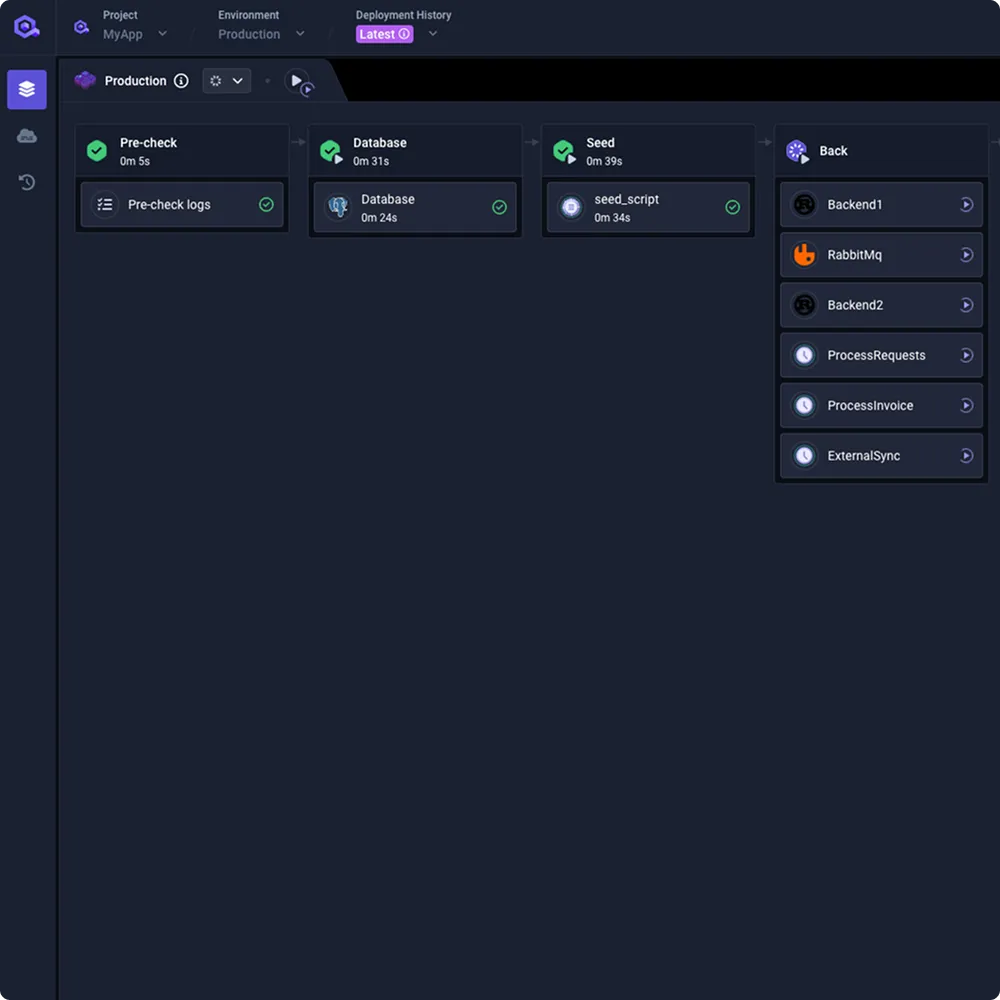Click the Latest deployment badge
Image resolution: width=1000 pixels, height=1000 pixels.
[x=385, y=34]
